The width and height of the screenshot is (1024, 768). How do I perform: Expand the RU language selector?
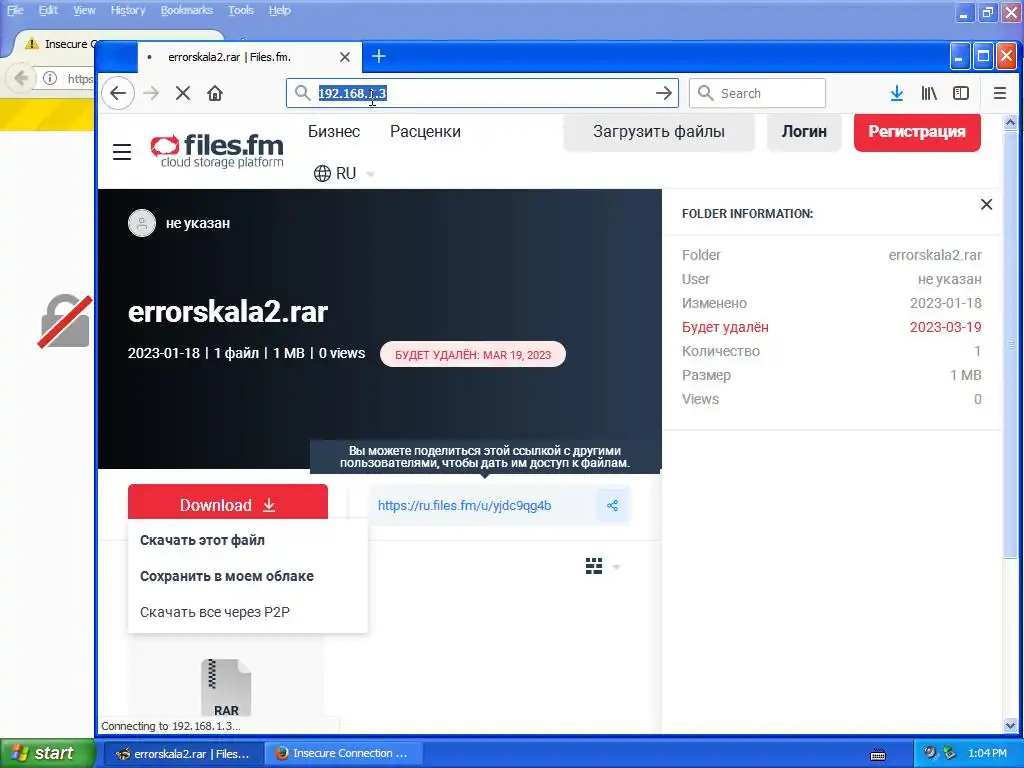coord(345,174)
